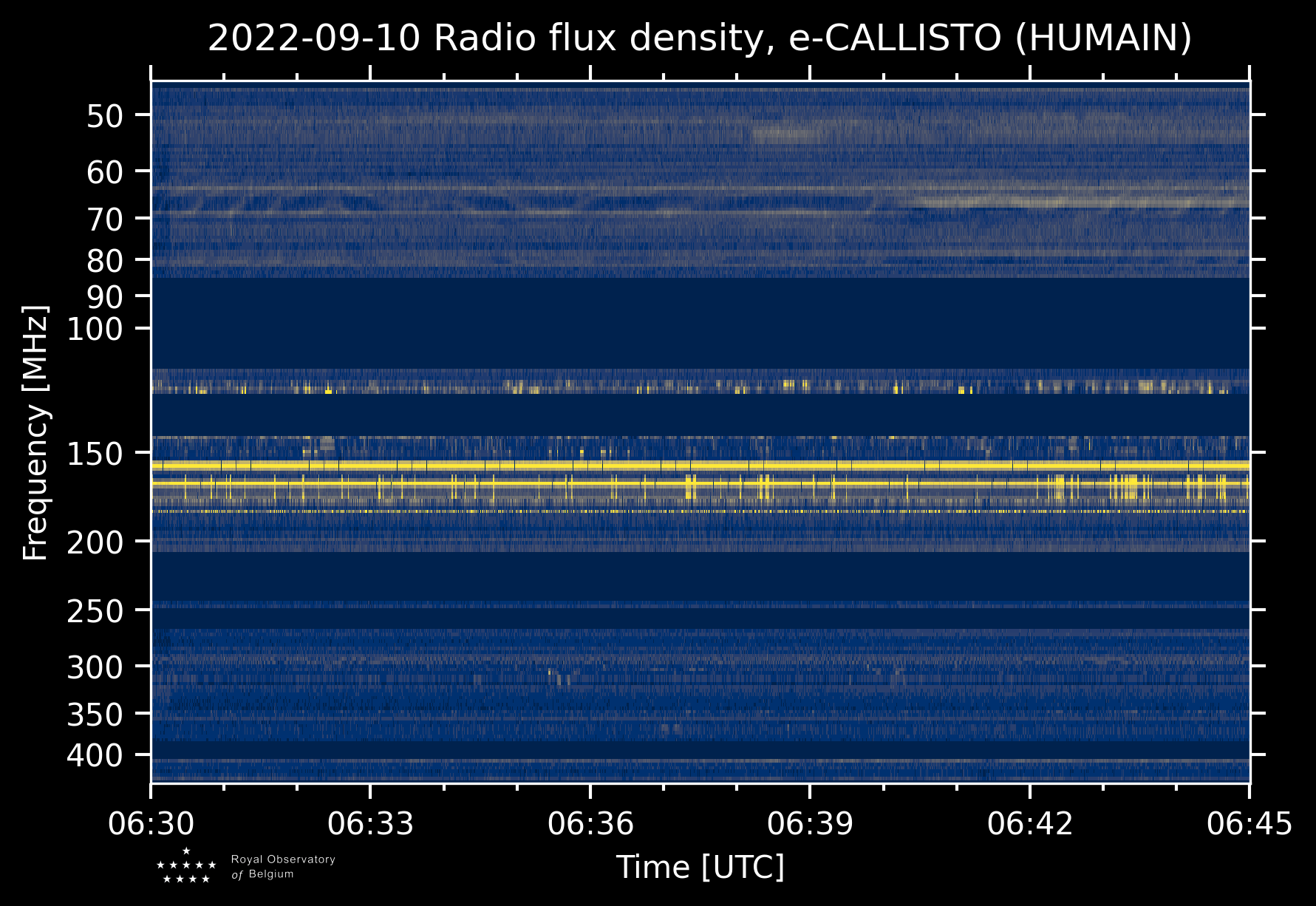This screenshot has width=1316, height=906.
Task: Select the 06:30 time tick label
Action: [151, 823]
